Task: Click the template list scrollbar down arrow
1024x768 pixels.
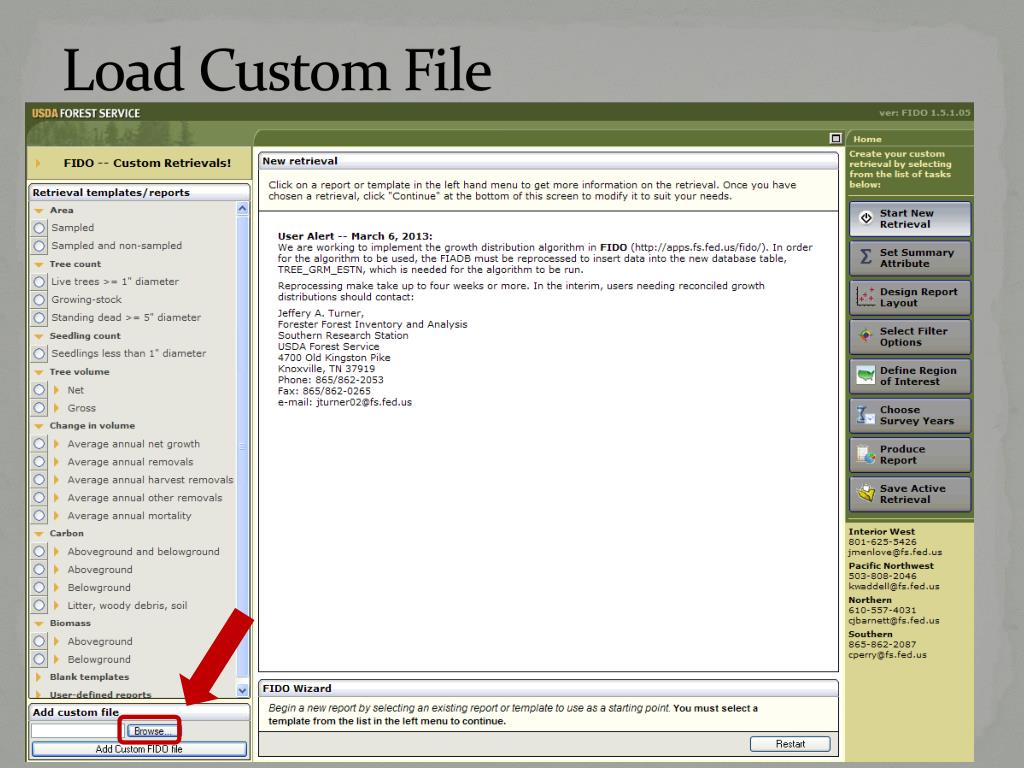Action: pos(242,690)
